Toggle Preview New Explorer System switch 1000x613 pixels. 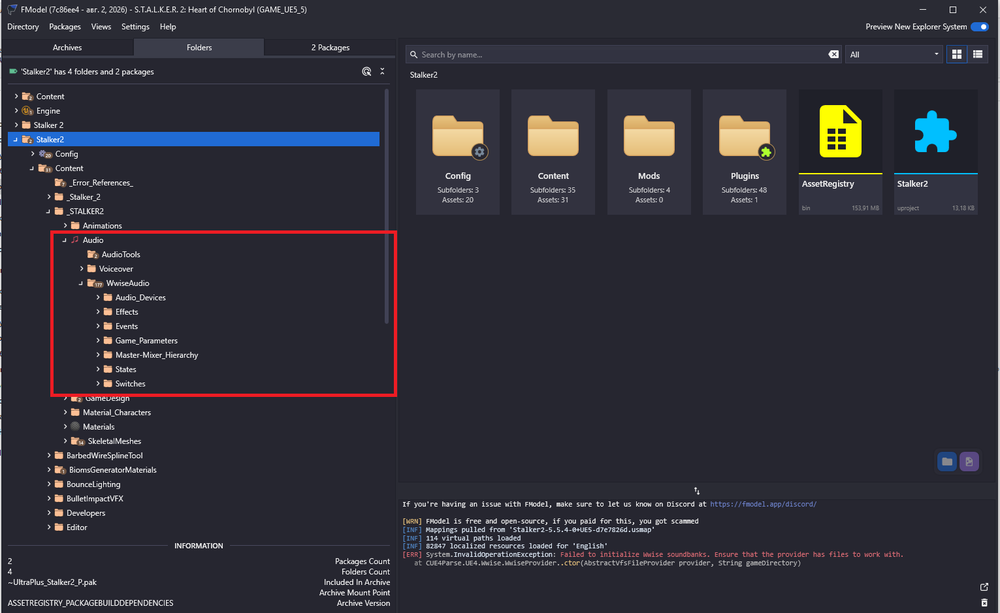coord(979,27)
